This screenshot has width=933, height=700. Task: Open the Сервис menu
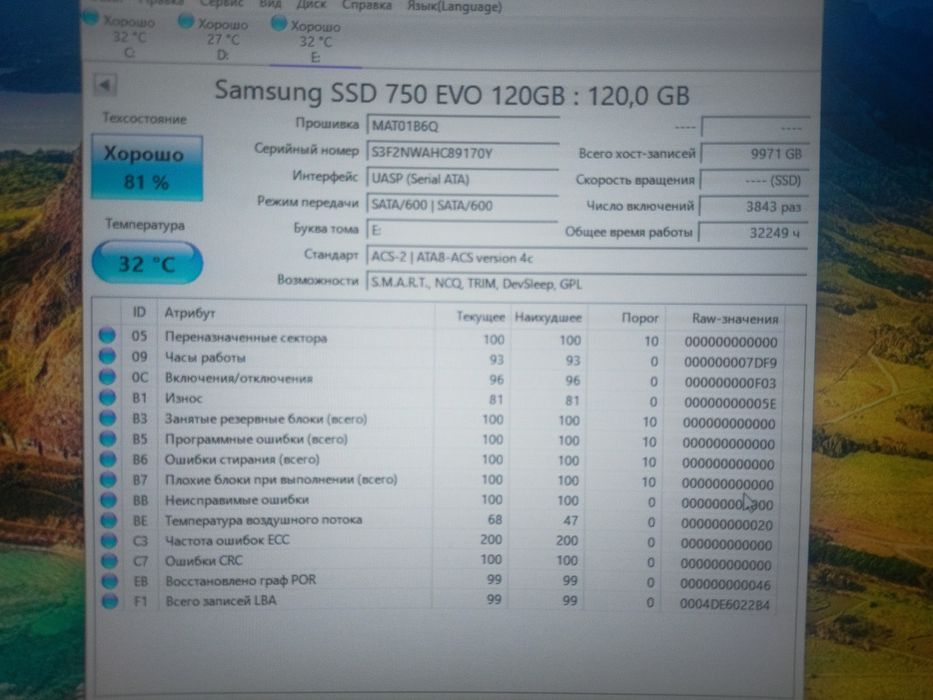(x=222, y=3)
